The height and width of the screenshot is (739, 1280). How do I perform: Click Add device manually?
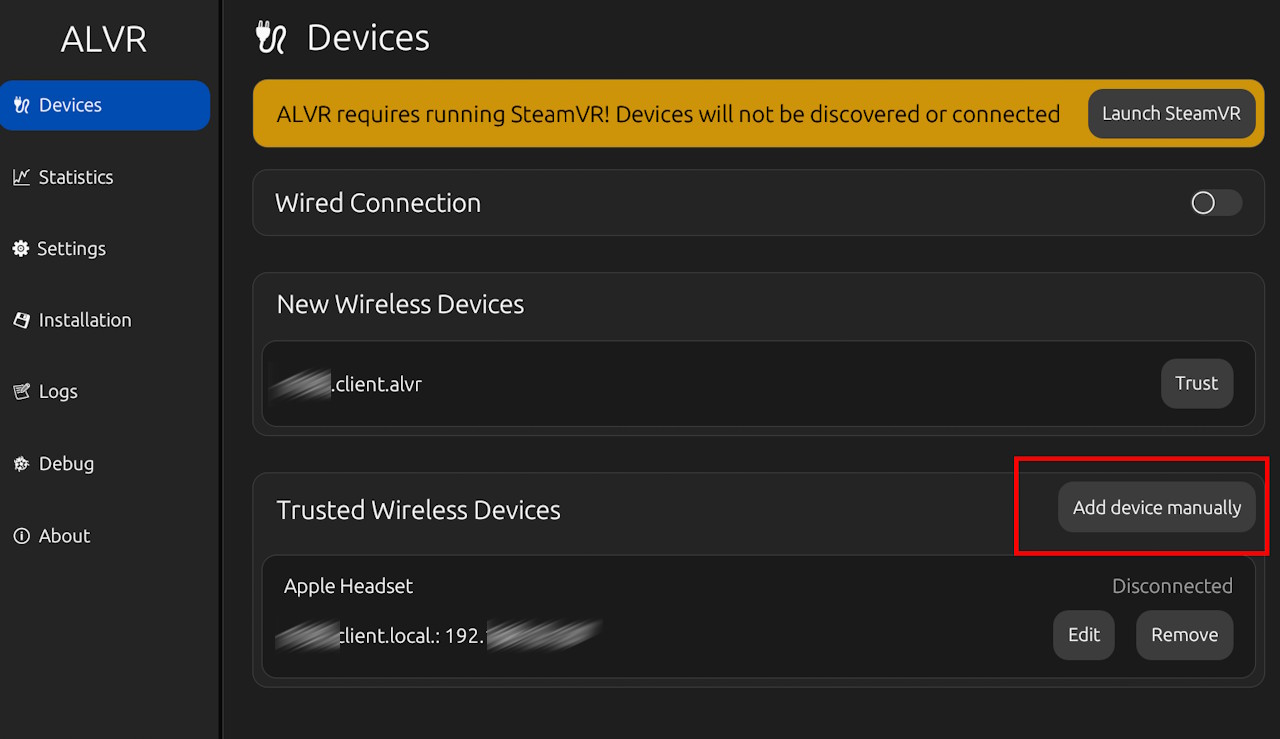(x=1156, y=508)
